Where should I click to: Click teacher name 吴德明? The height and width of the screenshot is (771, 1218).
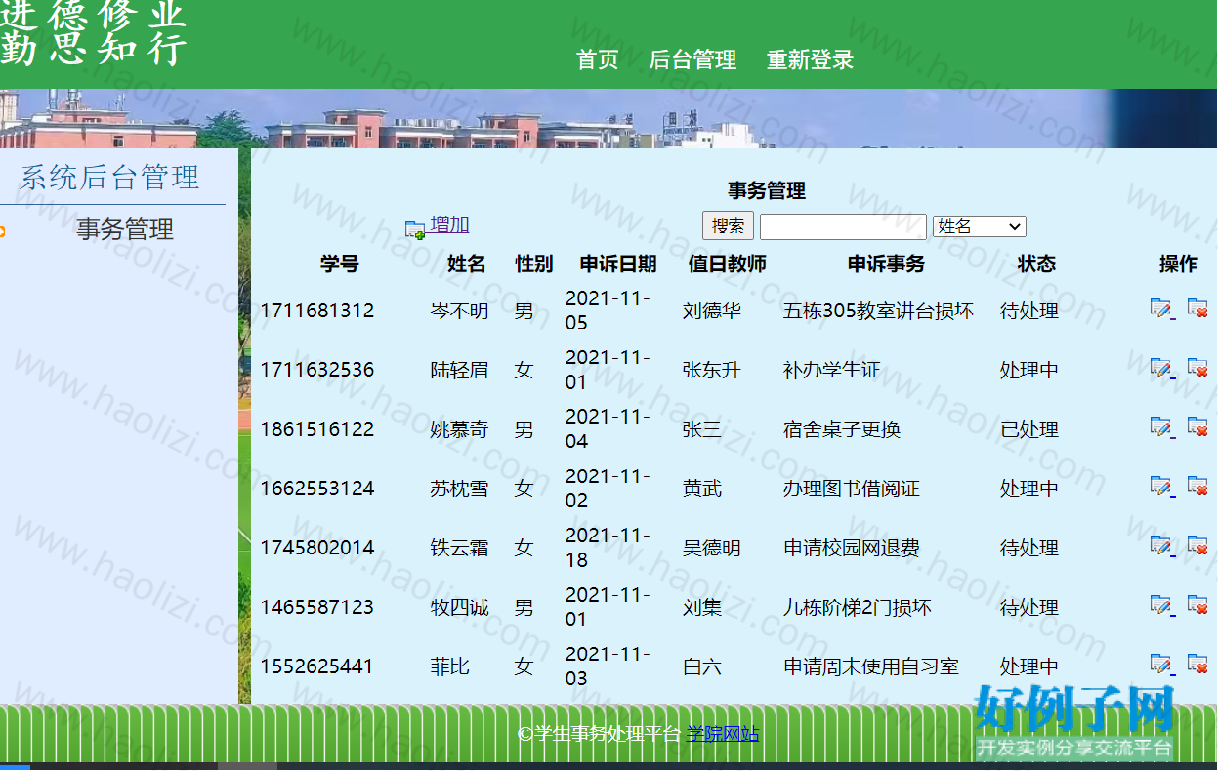[712, 548]
